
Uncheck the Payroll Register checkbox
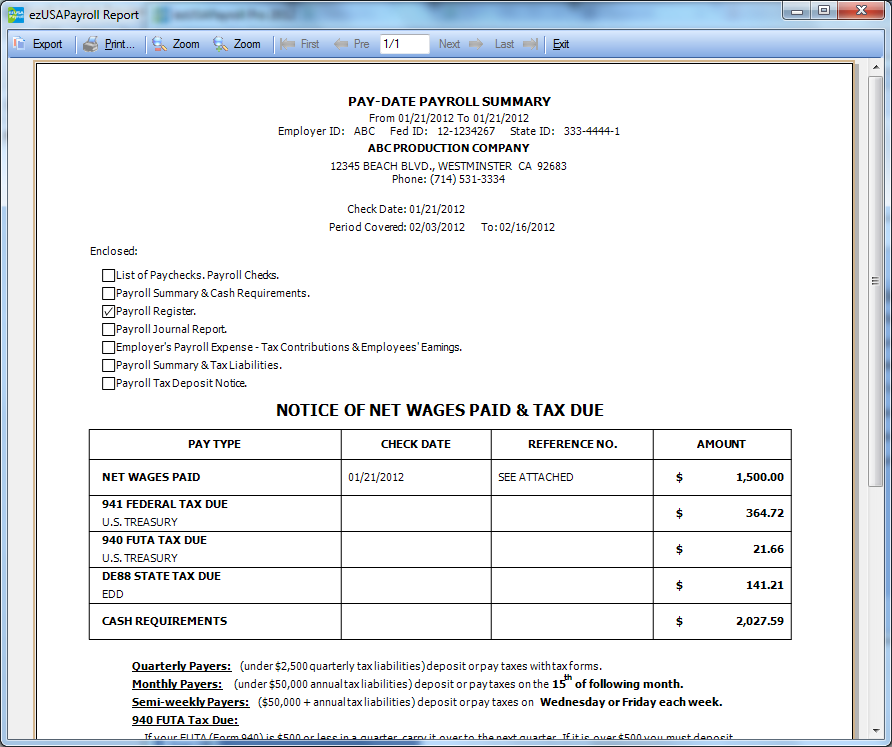click(108, 311)
